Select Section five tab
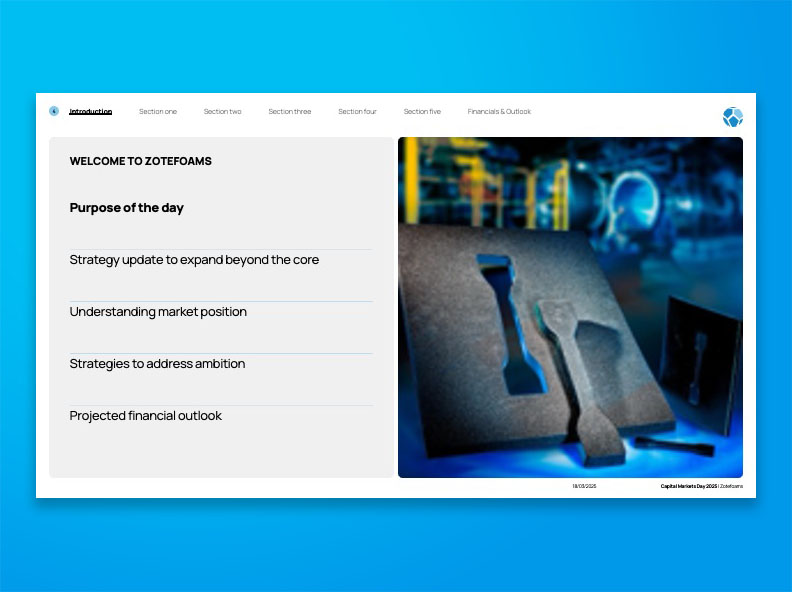Screen dimensions: 792x592 coord(422,112)
